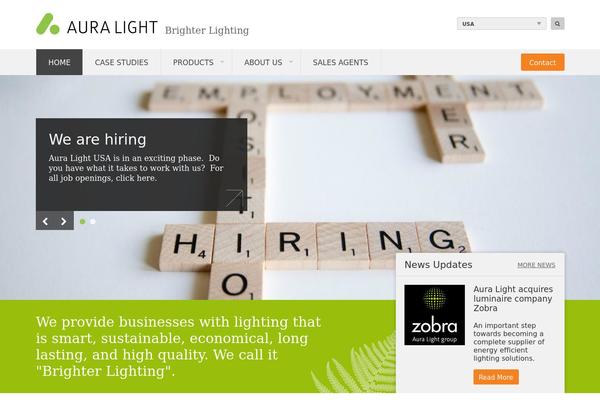The image size is (600, 400).
Task: Click the diagonal arrow in hiring banner
Action: [x=234, y=198]
